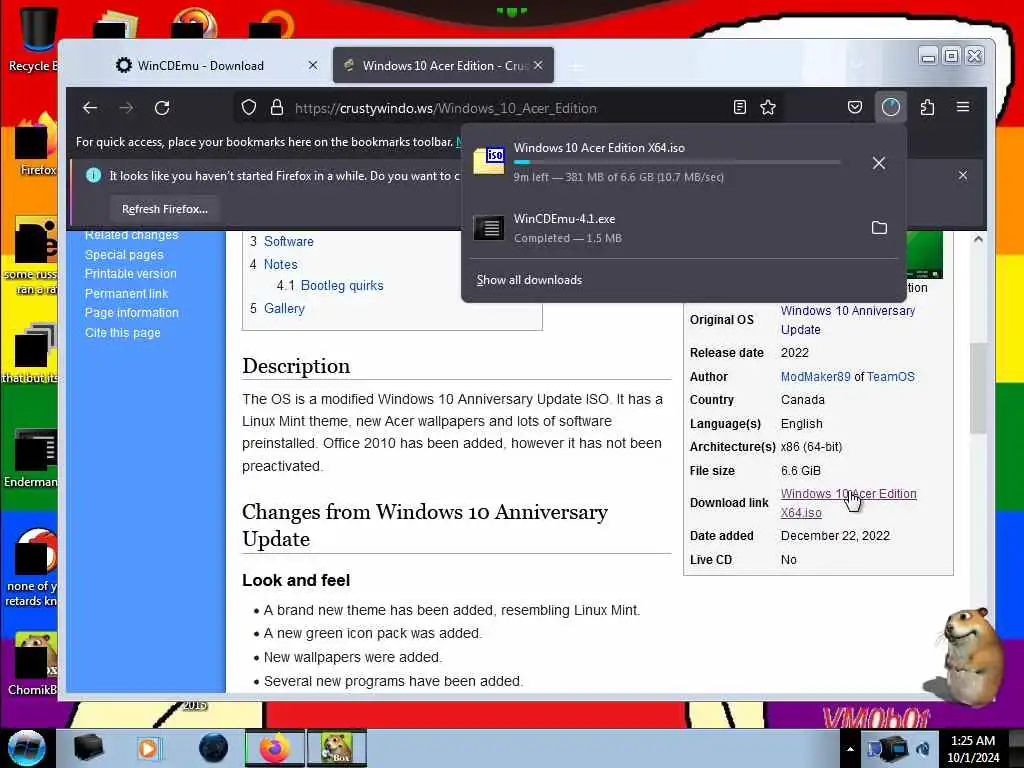This screenshot has width=1024, height=768.
Task: Jump to Bootleg quirks subsection
Action: [x=342, y=285]
